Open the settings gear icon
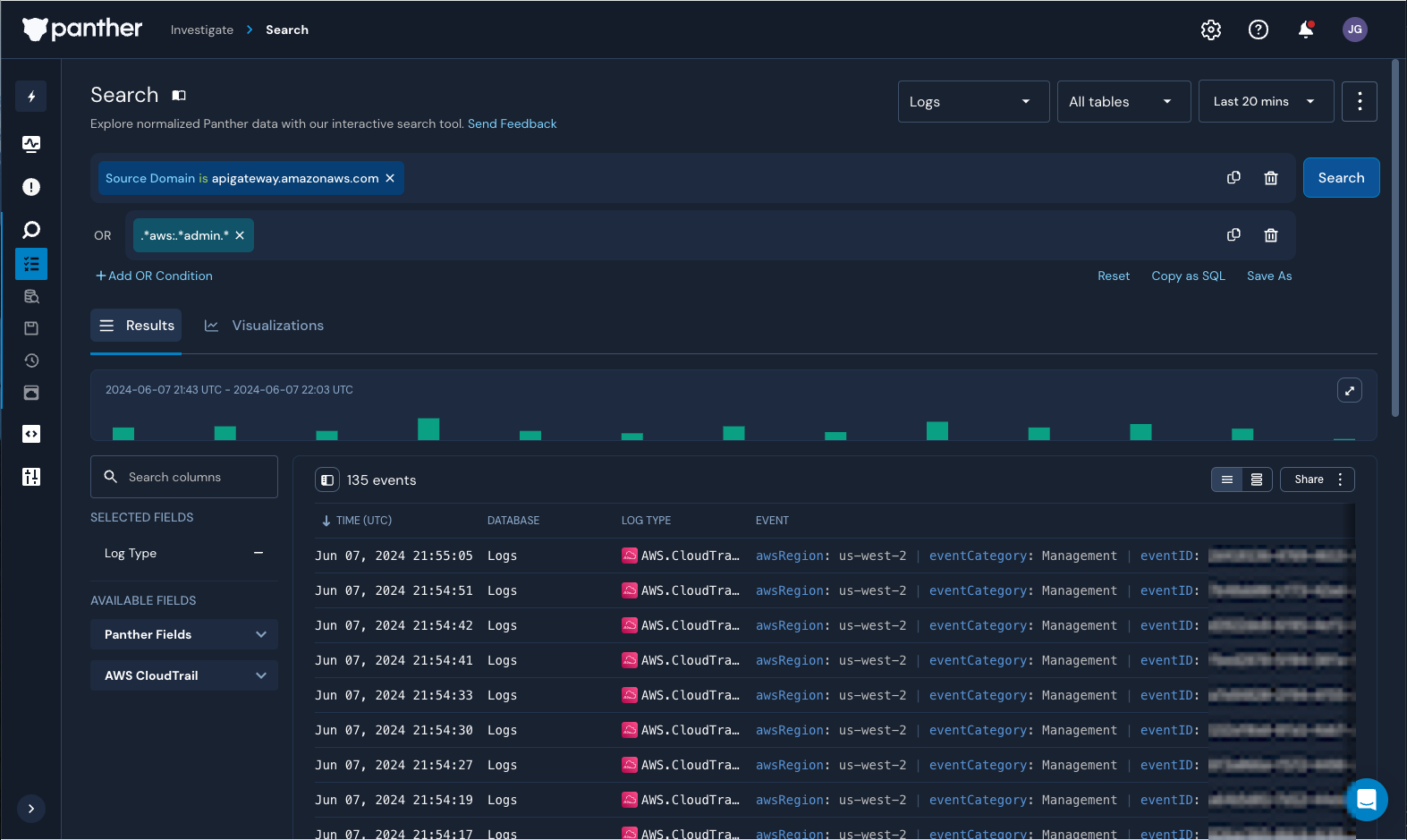1407x840 pixels. tap(1211, 30)
